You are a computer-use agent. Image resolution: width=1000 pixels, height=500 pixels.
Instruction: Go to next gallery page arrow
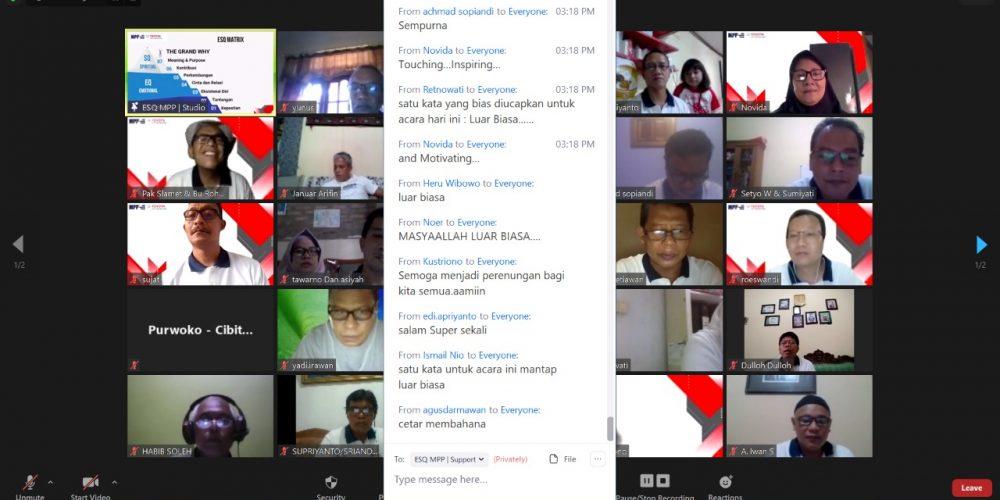click(x=981, y=245)
